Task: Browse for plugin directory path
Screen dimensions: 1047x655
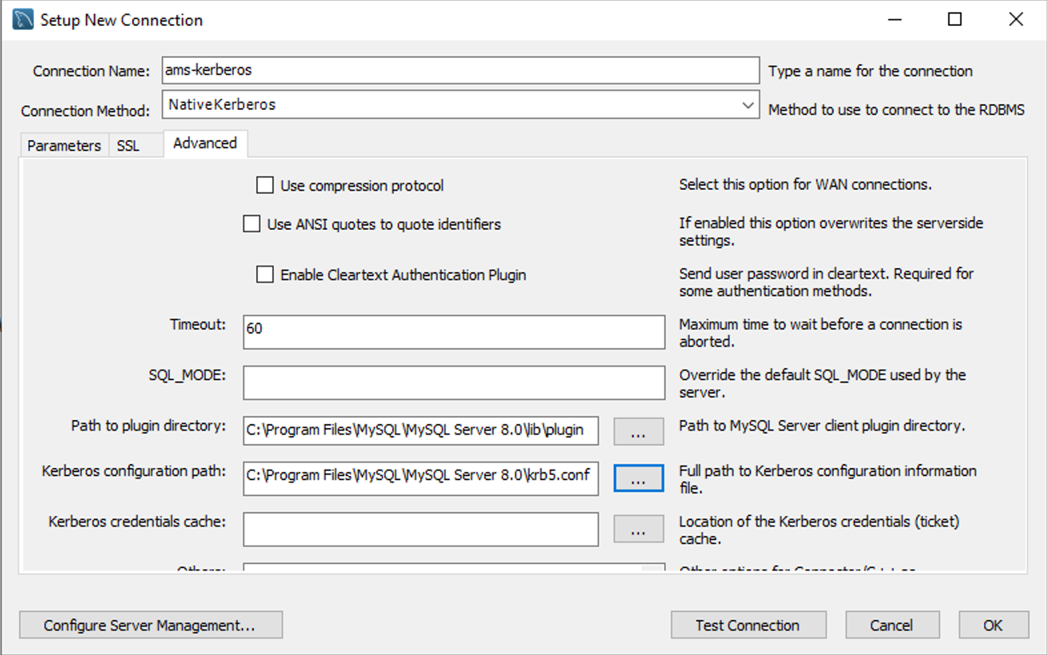Action: (638, 431)
